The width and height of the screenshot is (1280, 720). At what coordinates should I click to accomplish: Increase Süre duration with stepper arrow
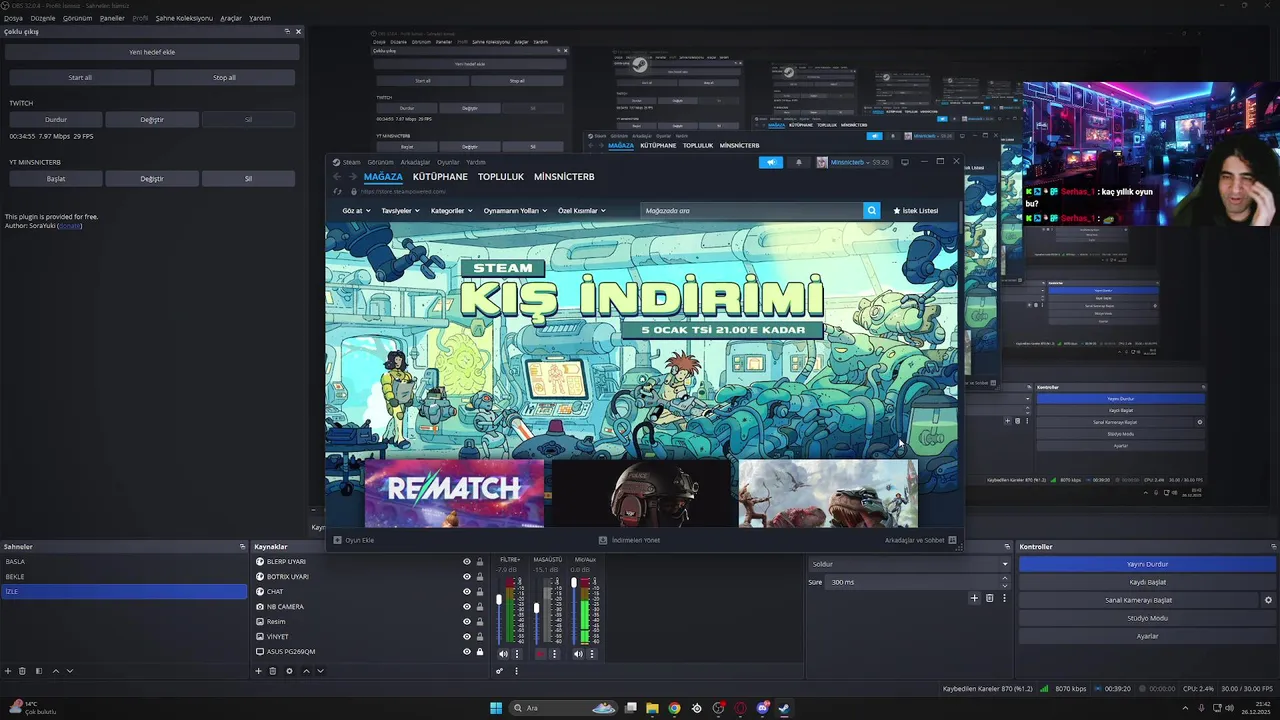coord(1005,580)
